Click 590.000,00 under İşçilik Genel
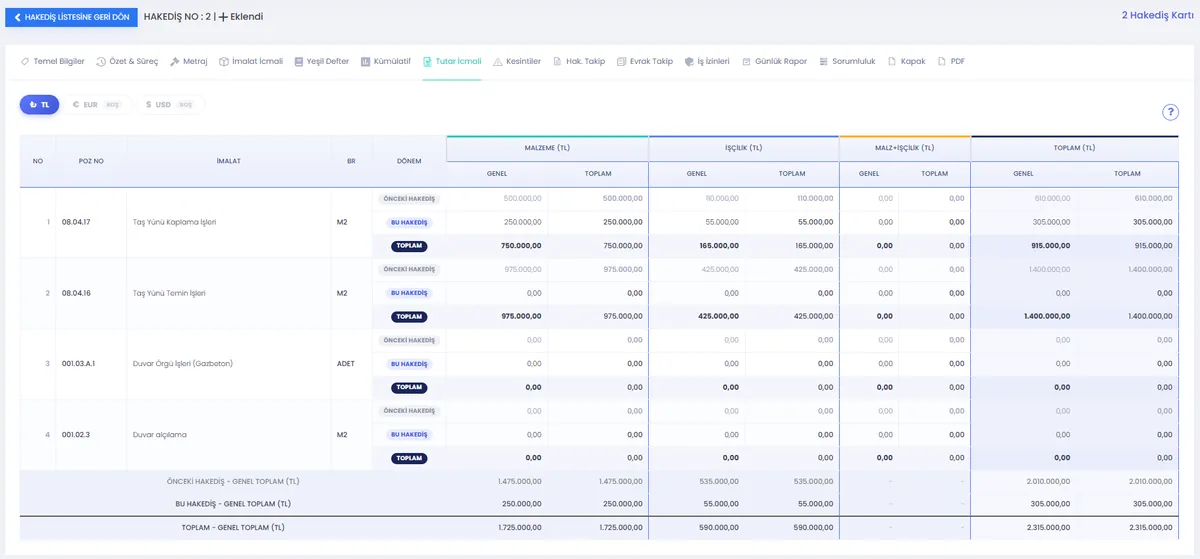 pyautogui.click(x=719, y=528)
